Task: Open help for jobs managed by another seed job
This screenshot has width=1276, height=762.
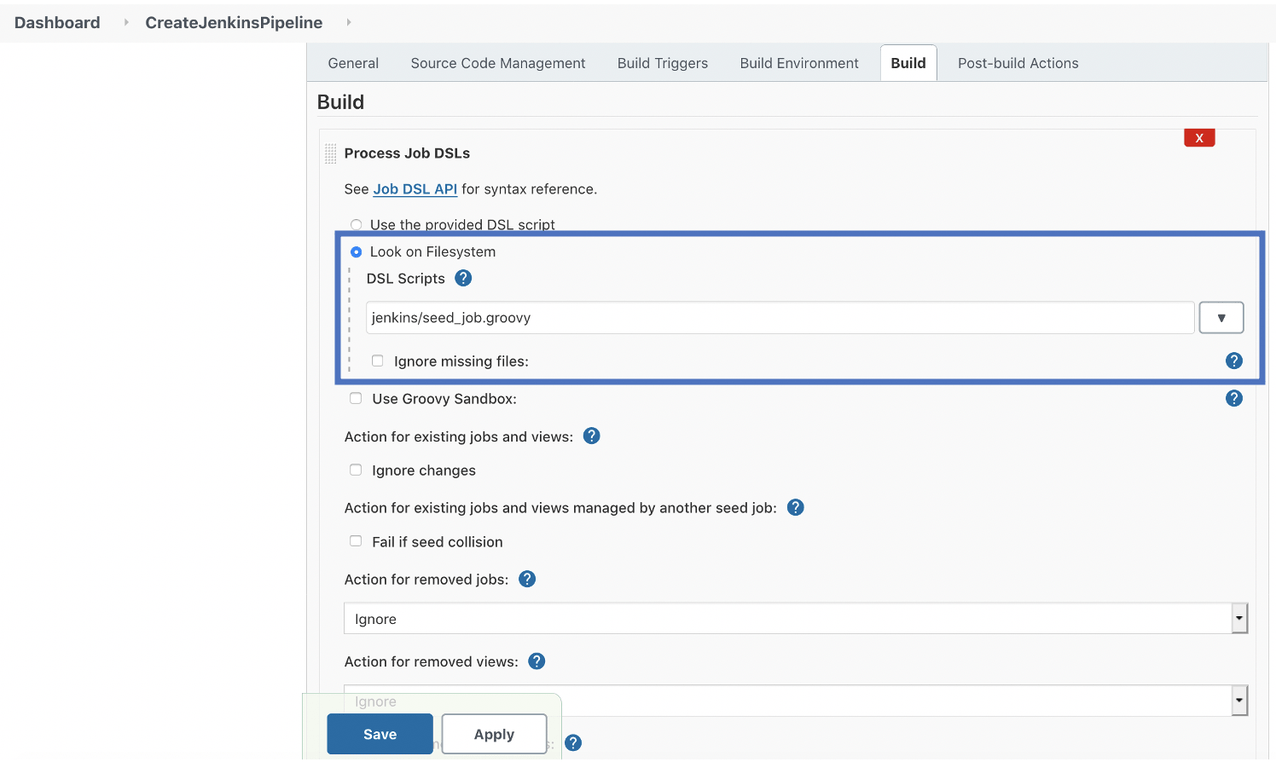Action: pos(796,507)
